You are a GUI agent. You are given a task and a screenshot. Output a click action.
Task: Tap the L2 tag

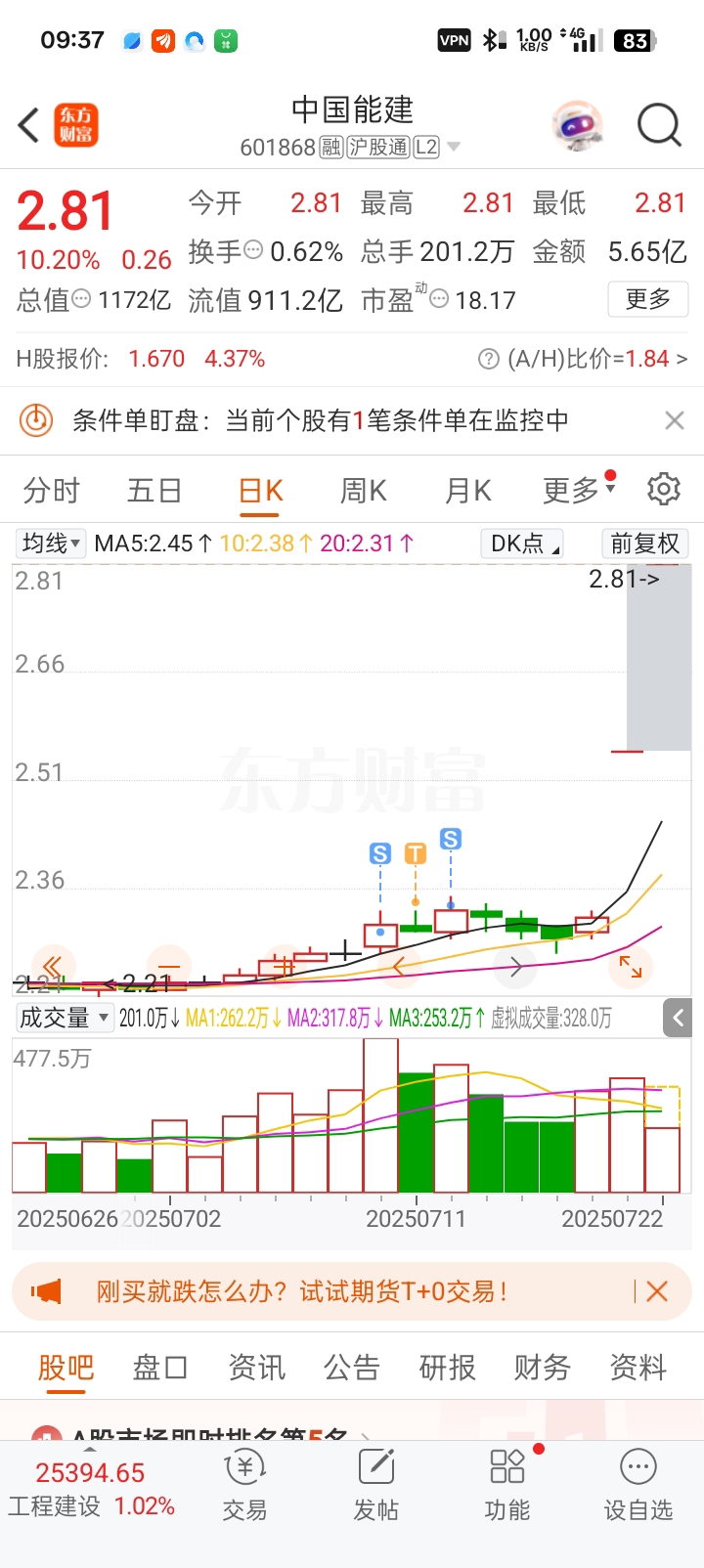pos(426,148)
